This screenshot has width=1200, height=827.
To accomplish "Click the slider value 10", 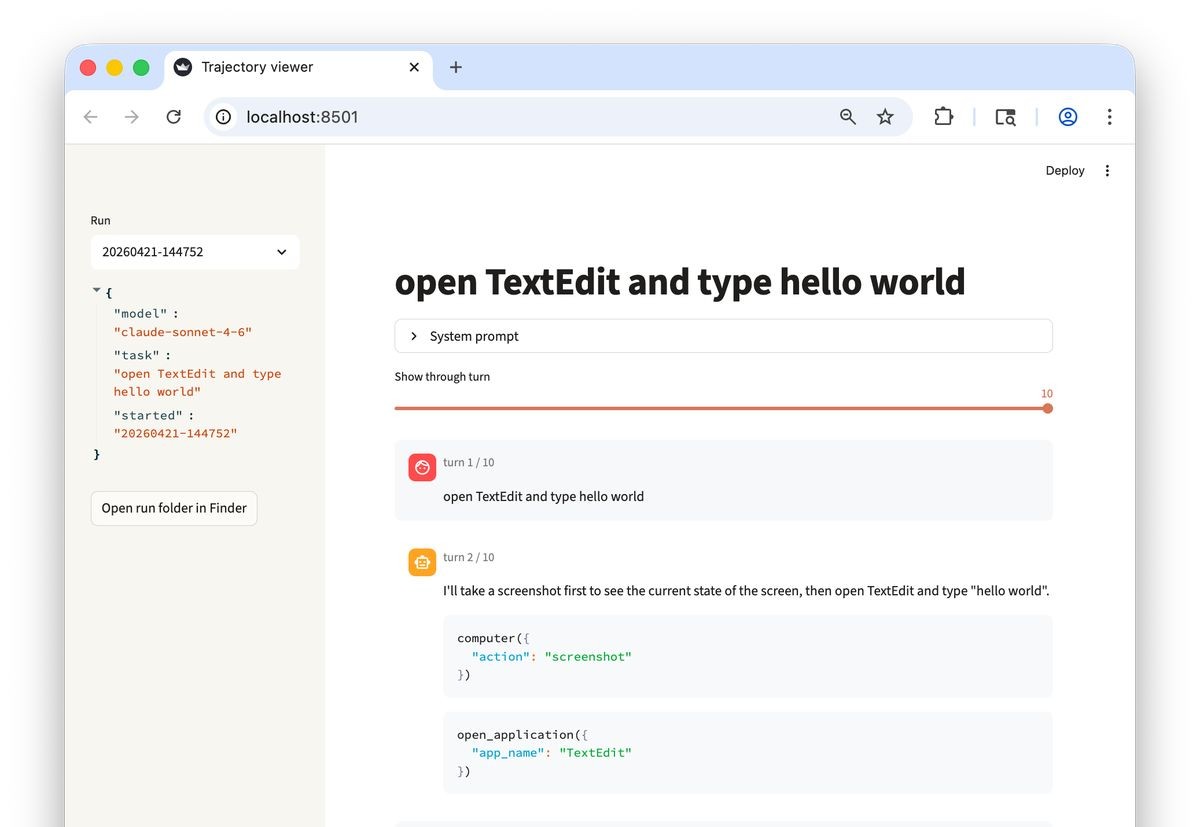I will click(1046, 394).
